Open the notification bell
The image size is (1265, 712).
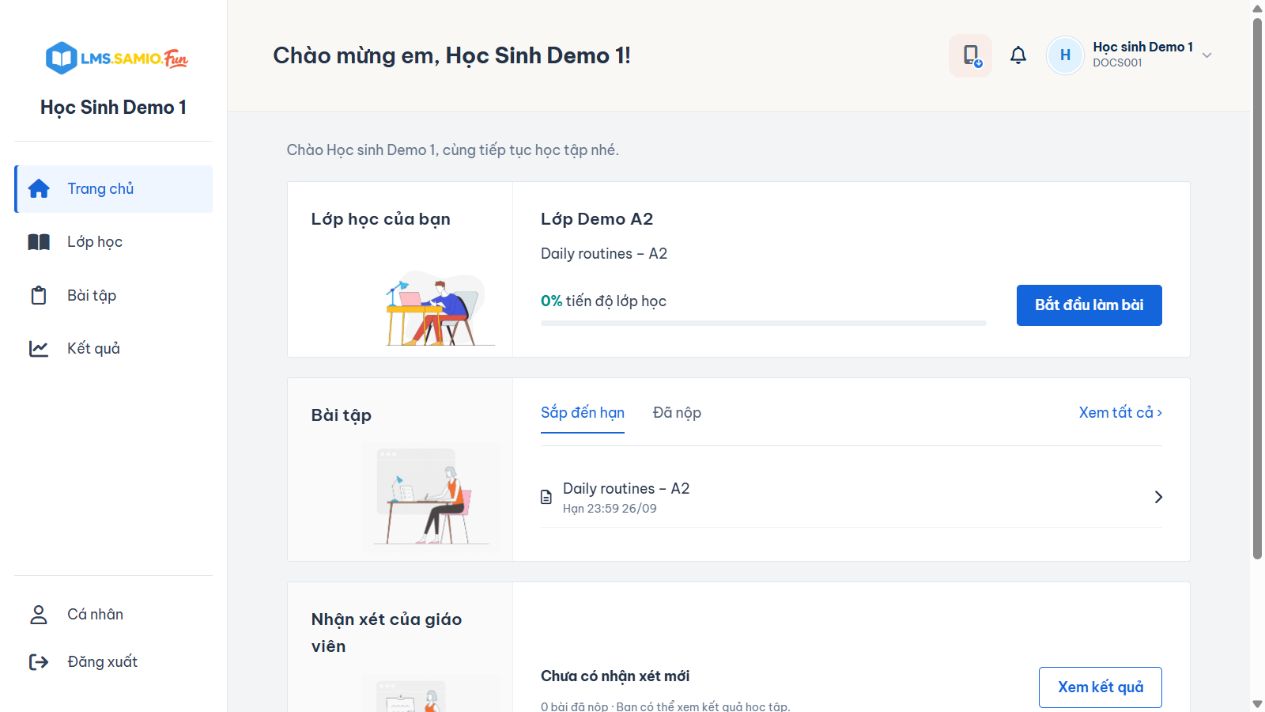[1018, 55]
